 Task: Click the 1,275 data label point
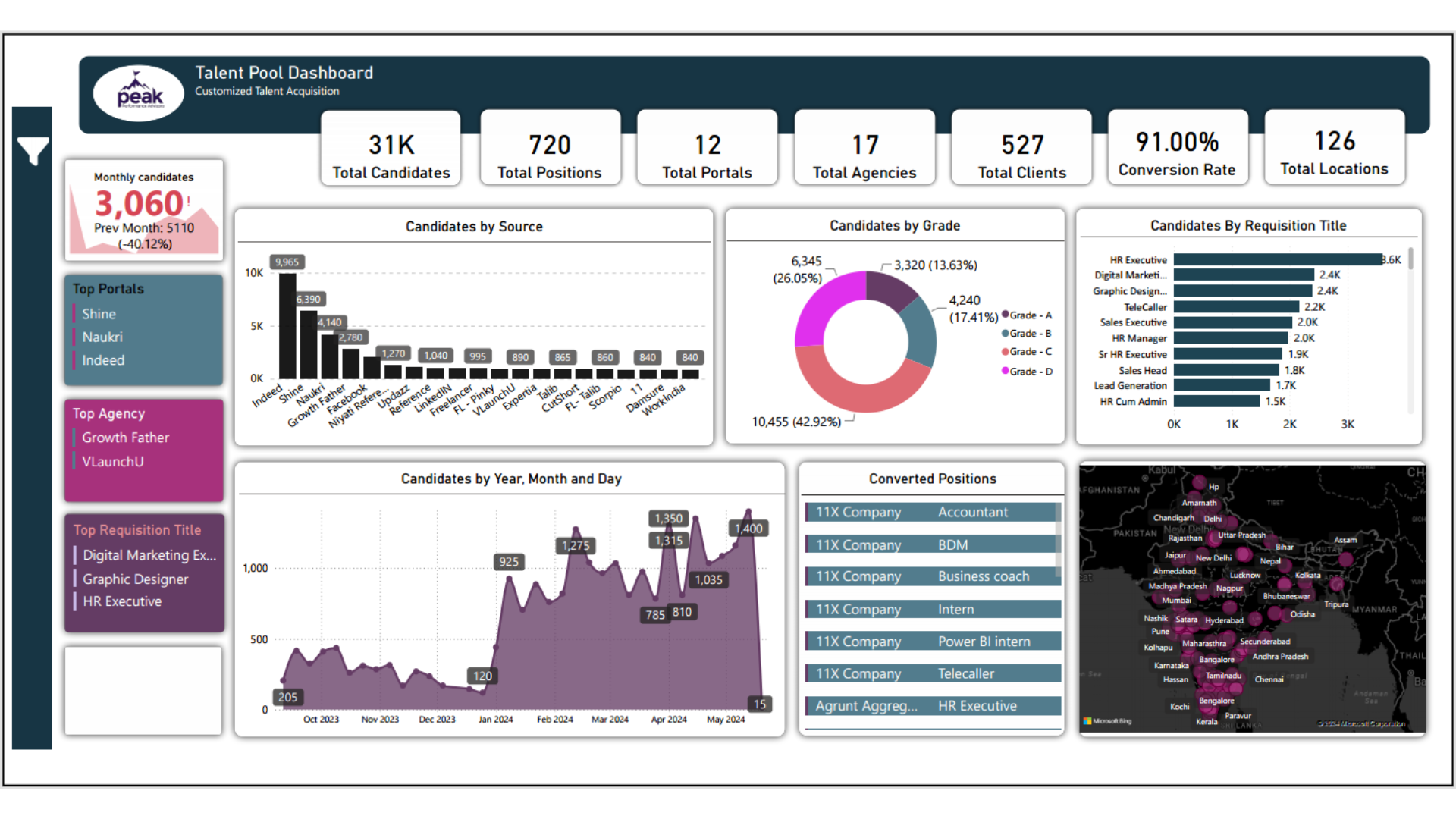point(576,545)
